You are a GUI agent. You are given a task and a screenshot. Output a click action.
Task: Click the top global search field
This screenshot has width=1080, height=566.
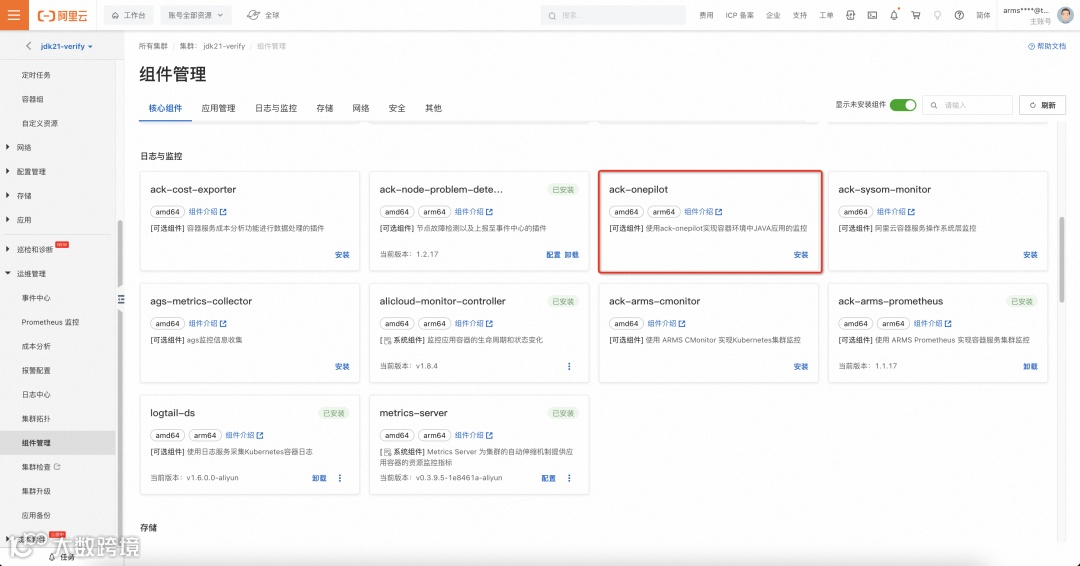pyautogui.click(x=613, y=15)
